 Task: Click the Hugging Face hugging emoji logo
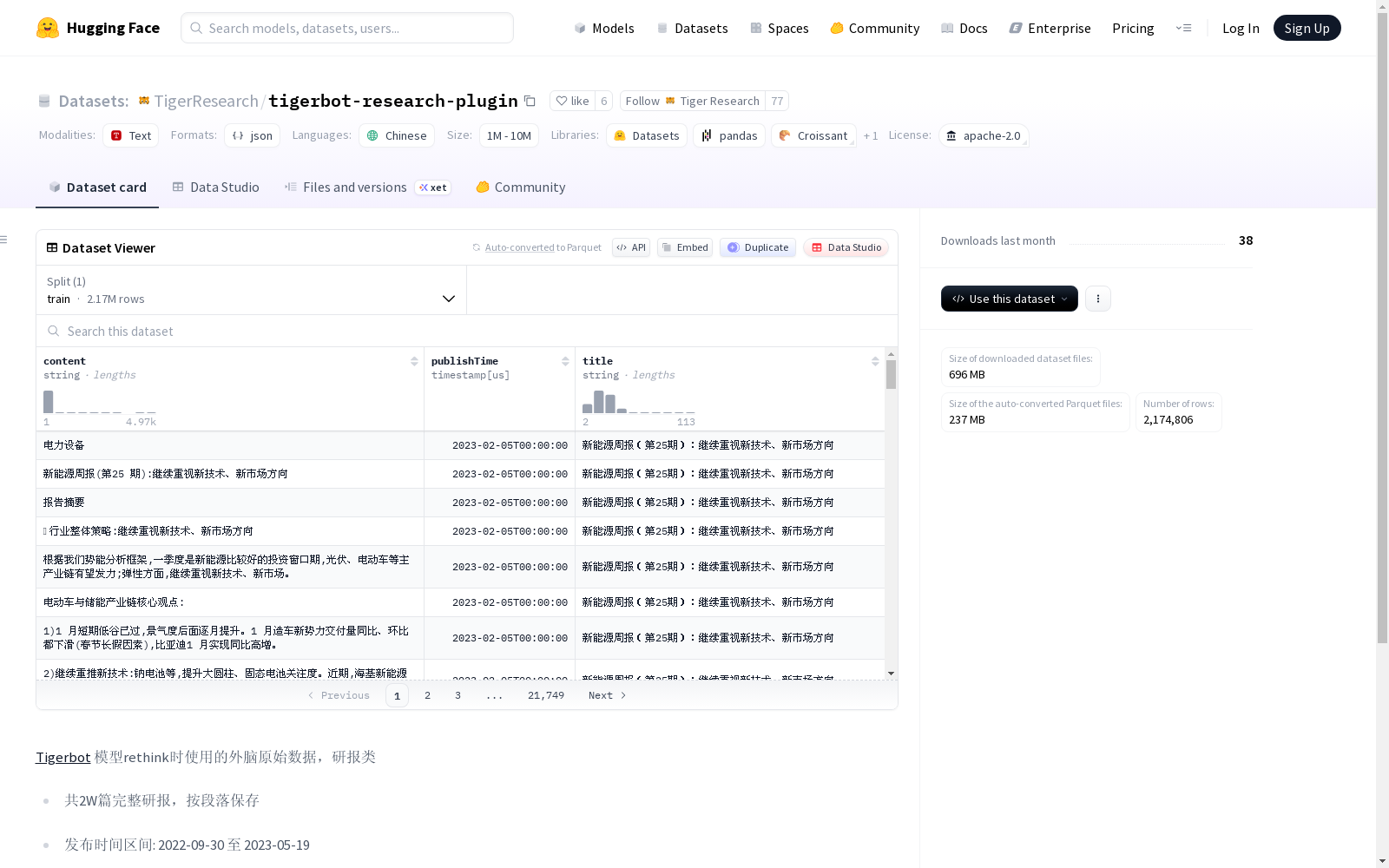48,27
